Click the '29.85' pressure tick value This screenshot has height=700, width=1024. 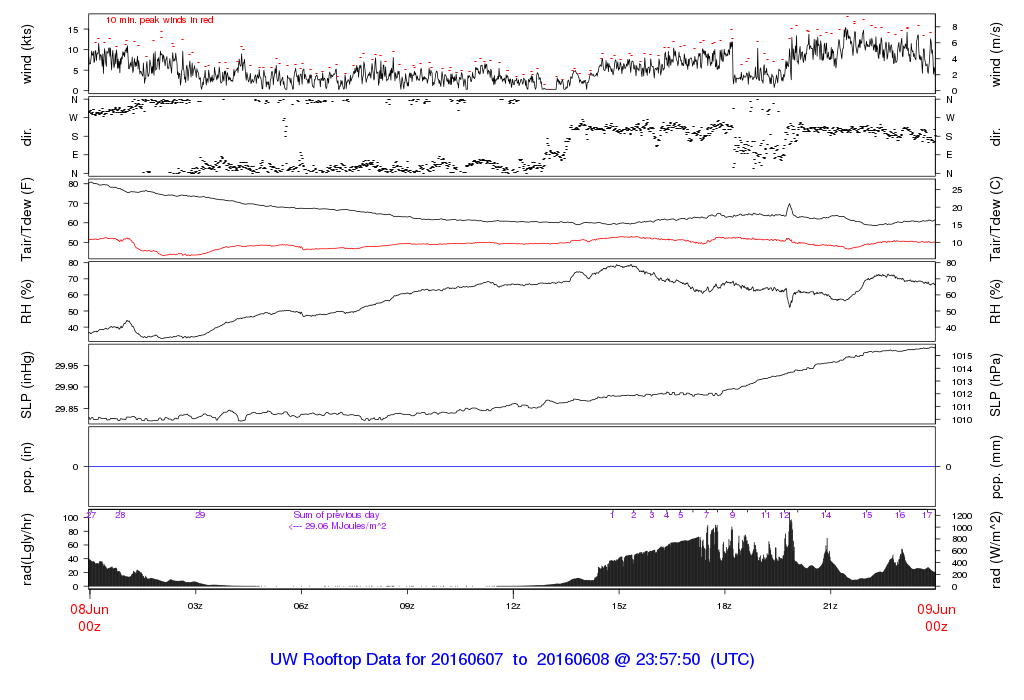pos(67,409)
